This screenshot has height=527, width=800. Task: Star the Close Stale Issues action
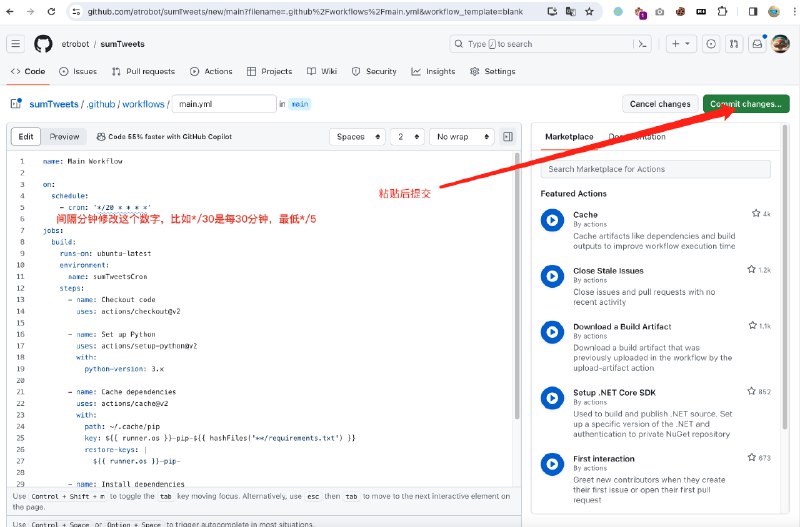point(752,269)
